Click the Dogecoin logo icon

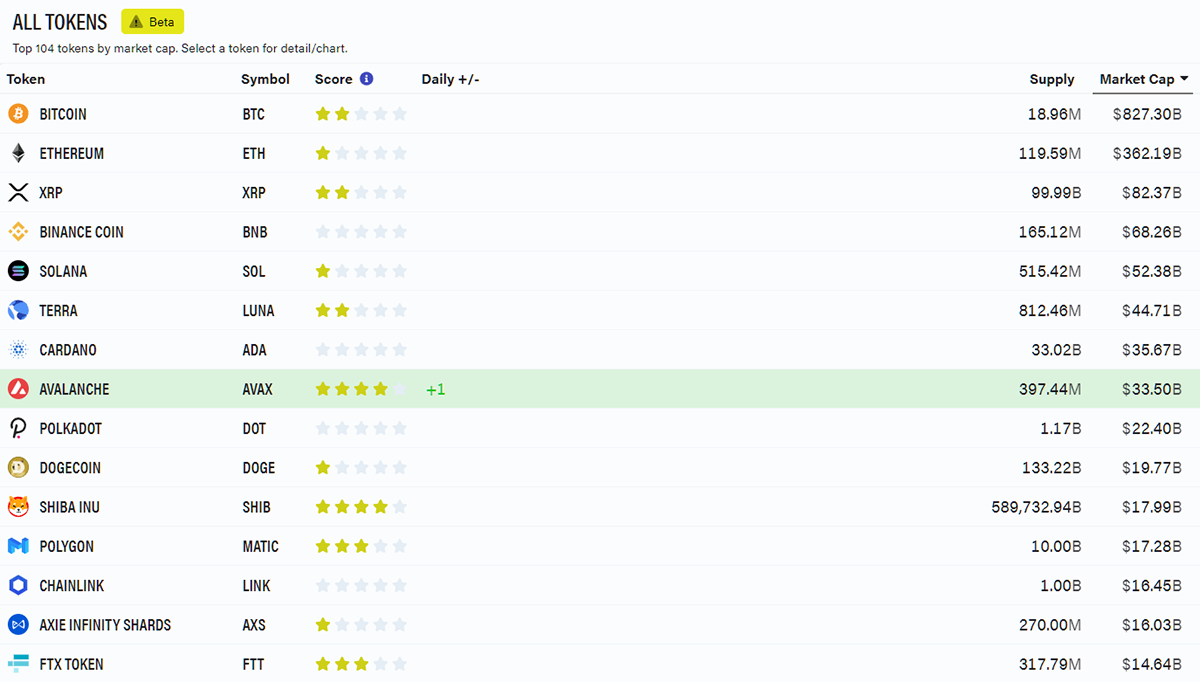(x=18, y=468)
